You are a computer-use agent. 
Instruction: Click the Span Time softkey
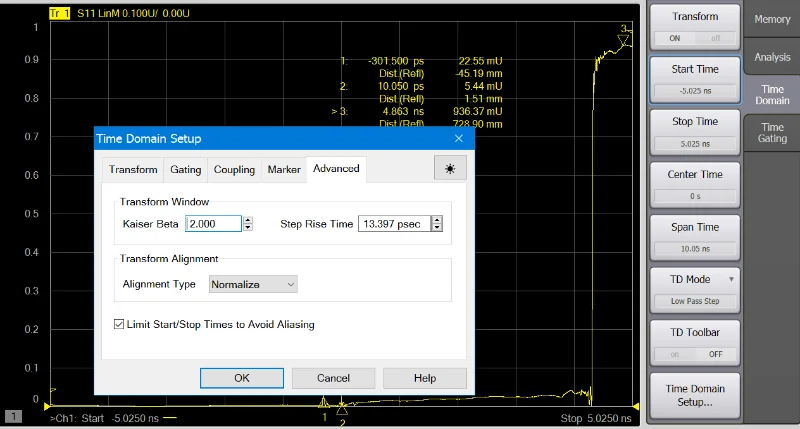(x=695, y=238)
